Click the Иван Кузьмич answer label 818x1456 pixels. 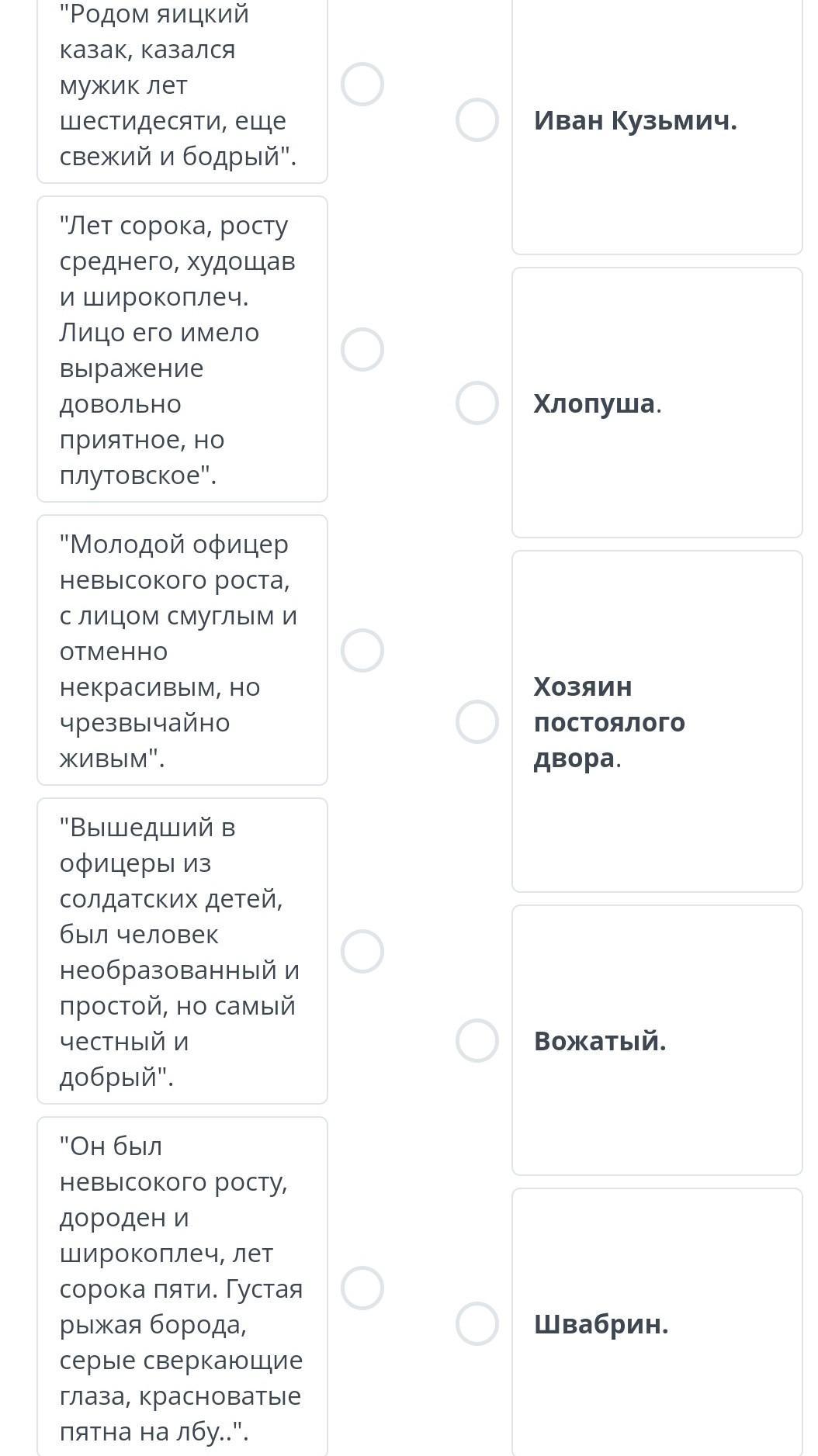(635, 121)
